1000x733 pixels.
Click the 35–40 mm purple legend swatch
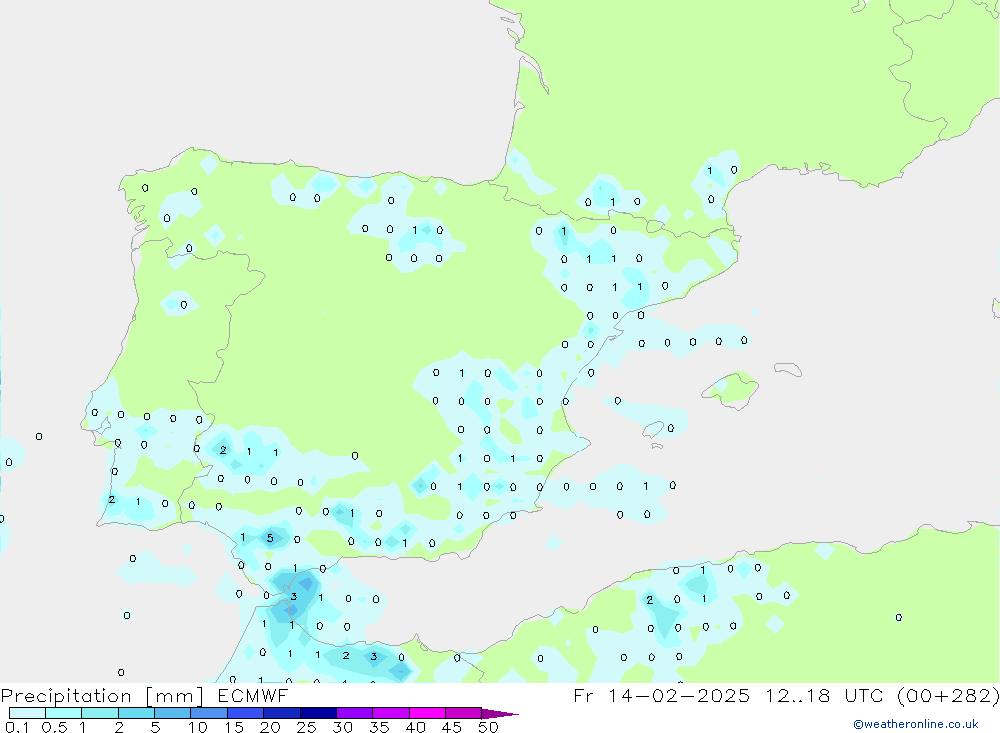point(391,713)
